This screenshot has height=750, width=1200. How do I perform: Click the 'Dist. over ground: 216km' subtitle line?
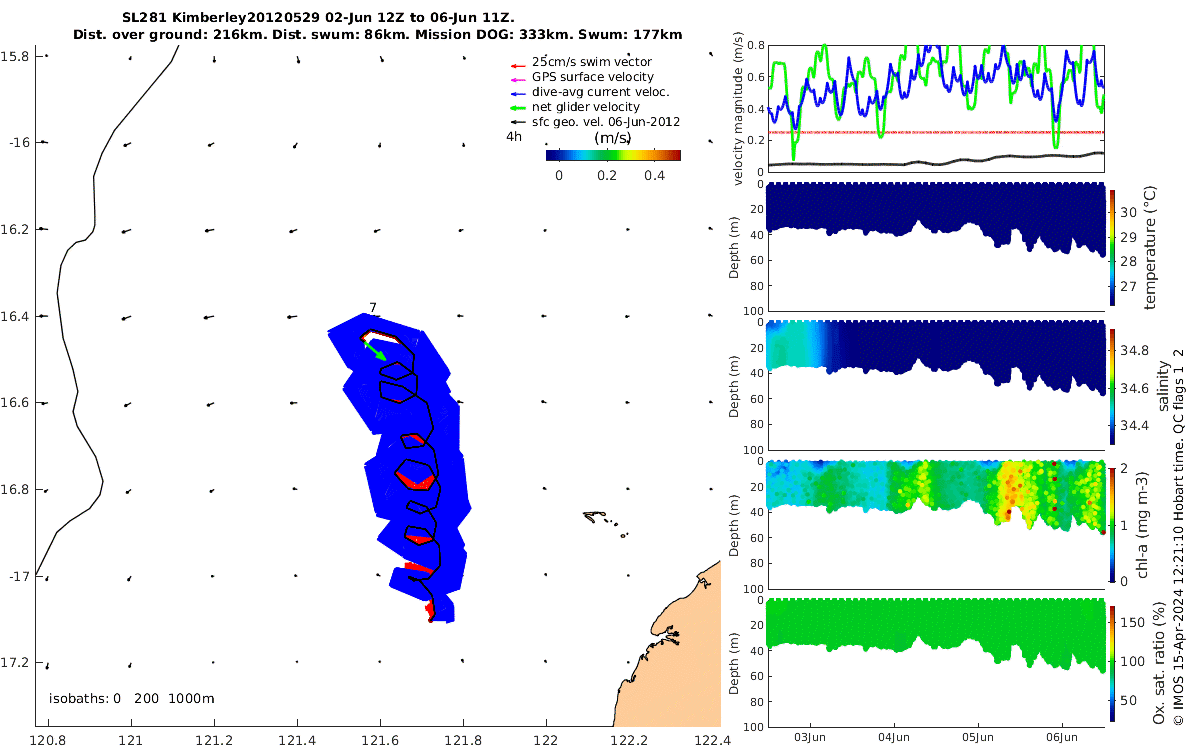[x=378, y=35]
